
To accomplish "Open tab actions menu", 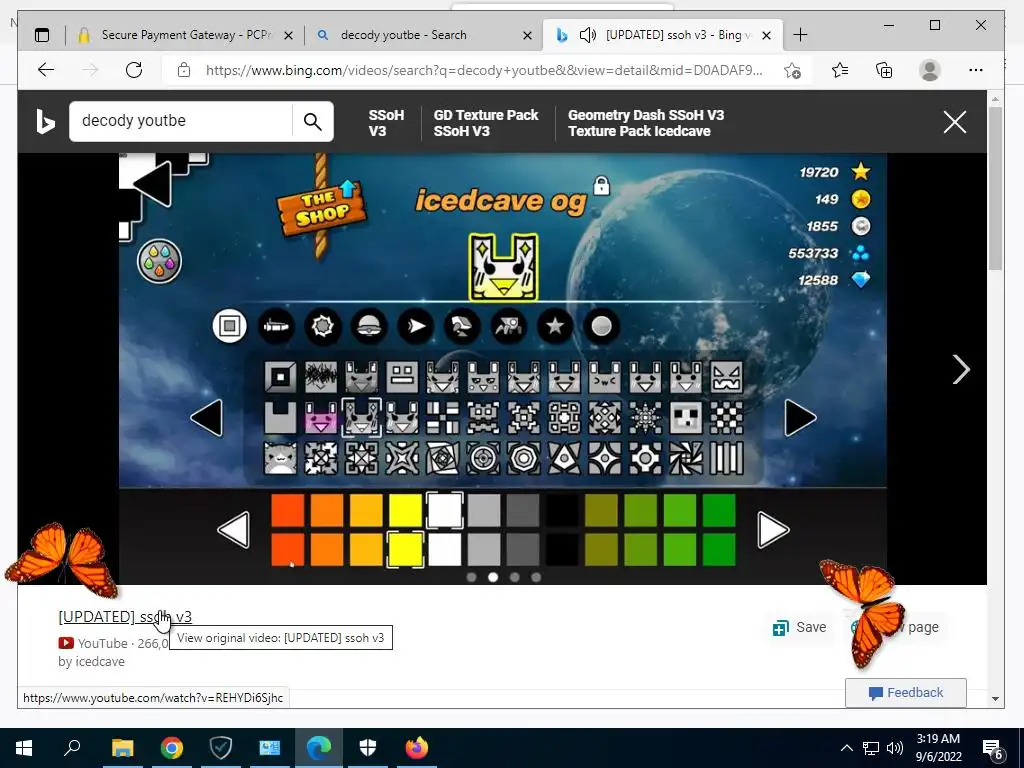I will pyautogui.click(x=42, y=35).
